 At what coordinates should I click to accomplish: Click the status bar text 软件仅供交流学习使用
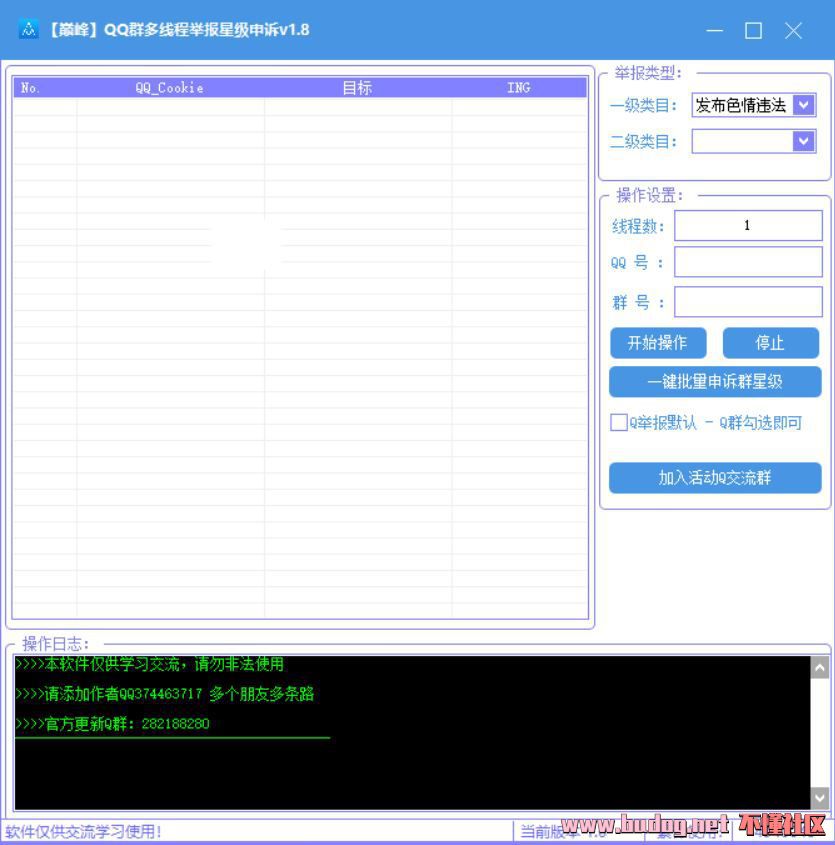coord(84,832)
